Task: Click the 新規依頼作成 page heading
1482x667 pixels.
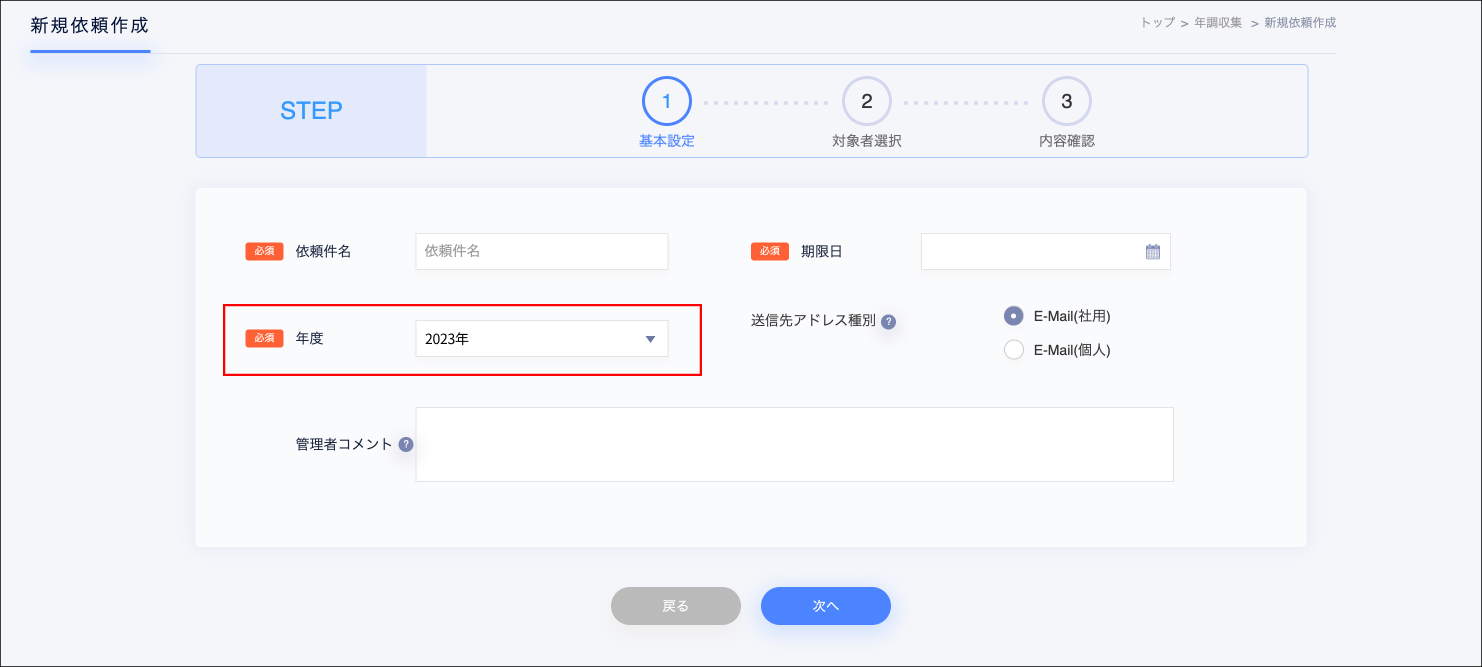Action: click(90, 26)
